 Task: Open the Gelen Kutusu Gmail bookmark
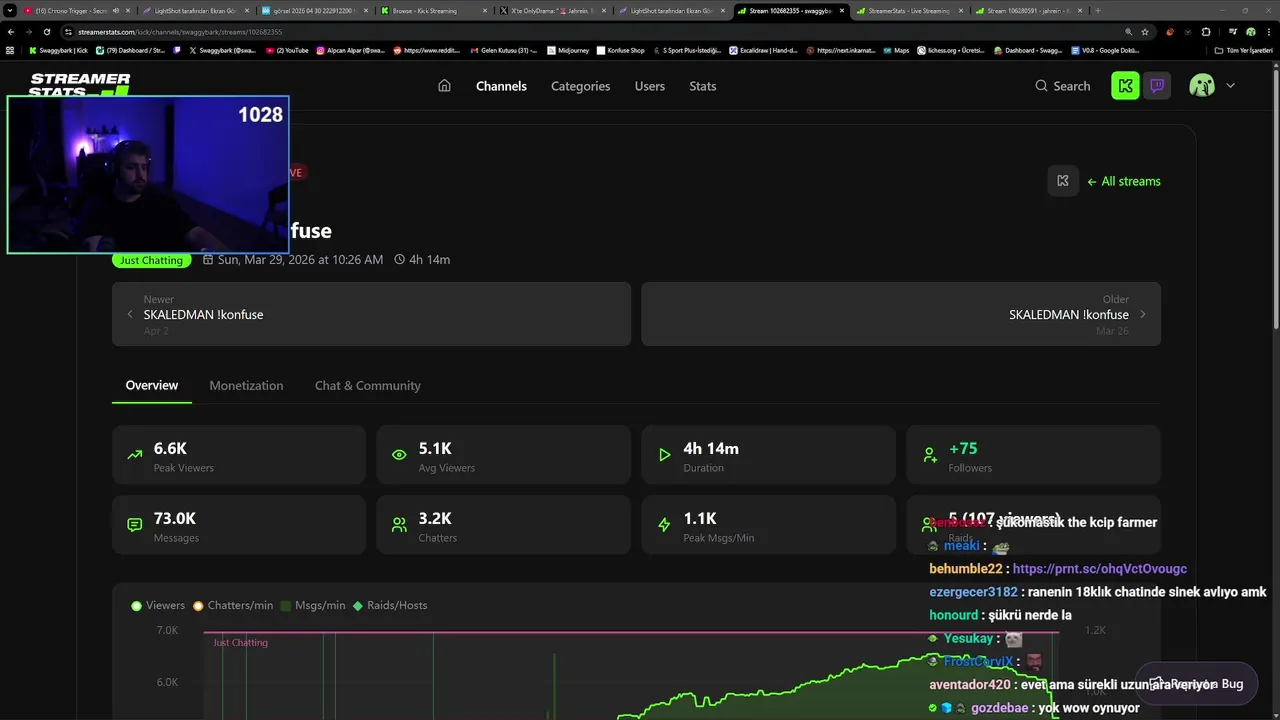pos(503,50)
